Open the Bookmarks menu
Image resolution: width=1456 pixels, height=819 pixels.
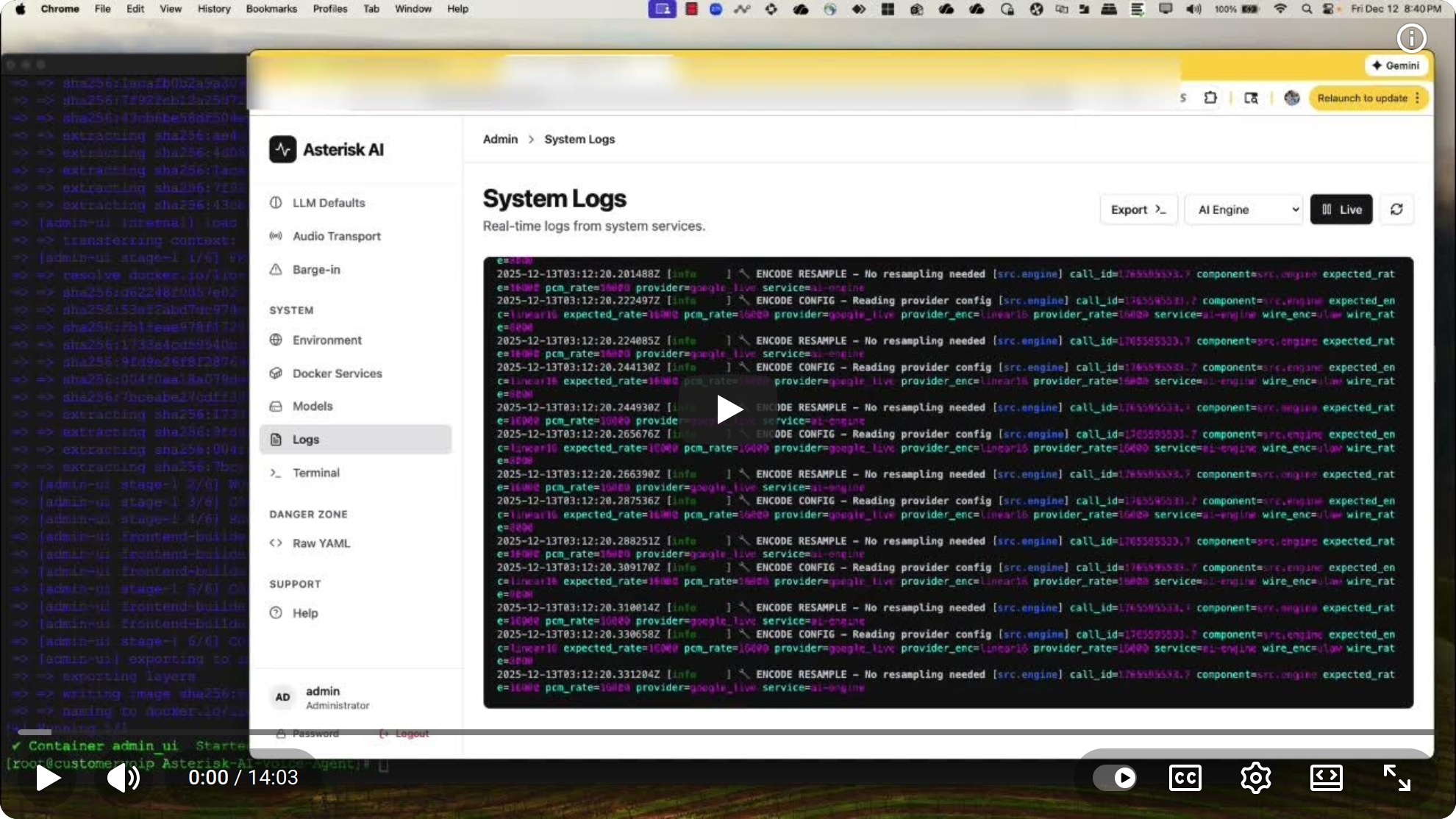point(271,9)
